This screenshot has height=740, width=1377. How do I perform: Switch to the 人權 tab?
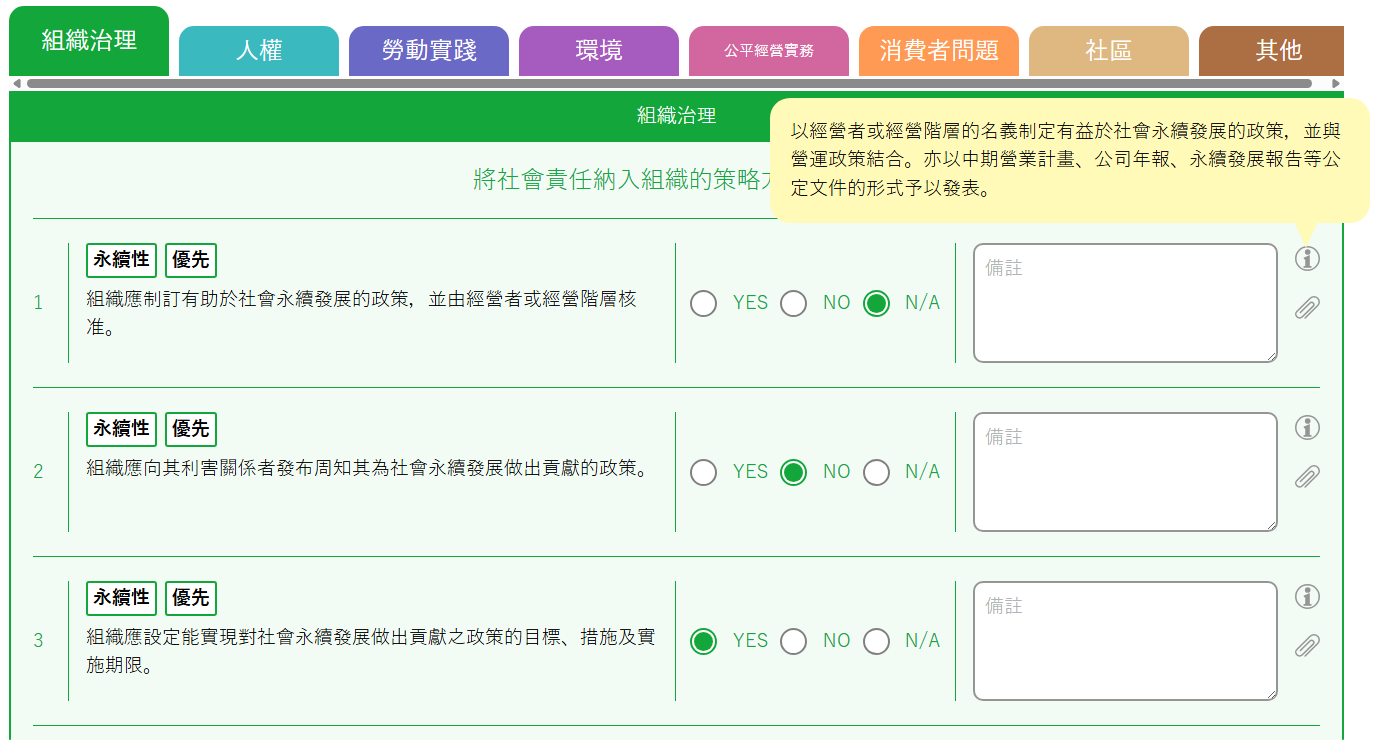click(x=259, y=51)
